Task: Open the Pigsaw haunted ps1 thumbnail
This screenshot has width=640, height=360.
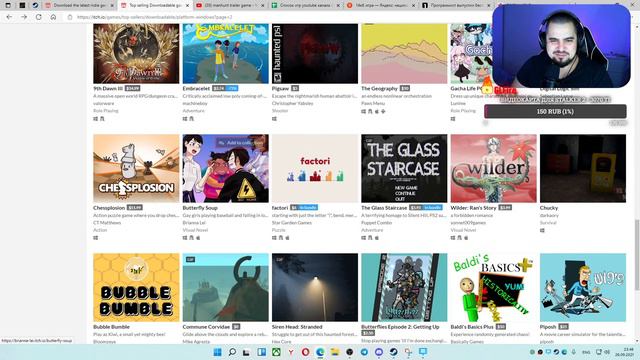Action: click(315, 53)
